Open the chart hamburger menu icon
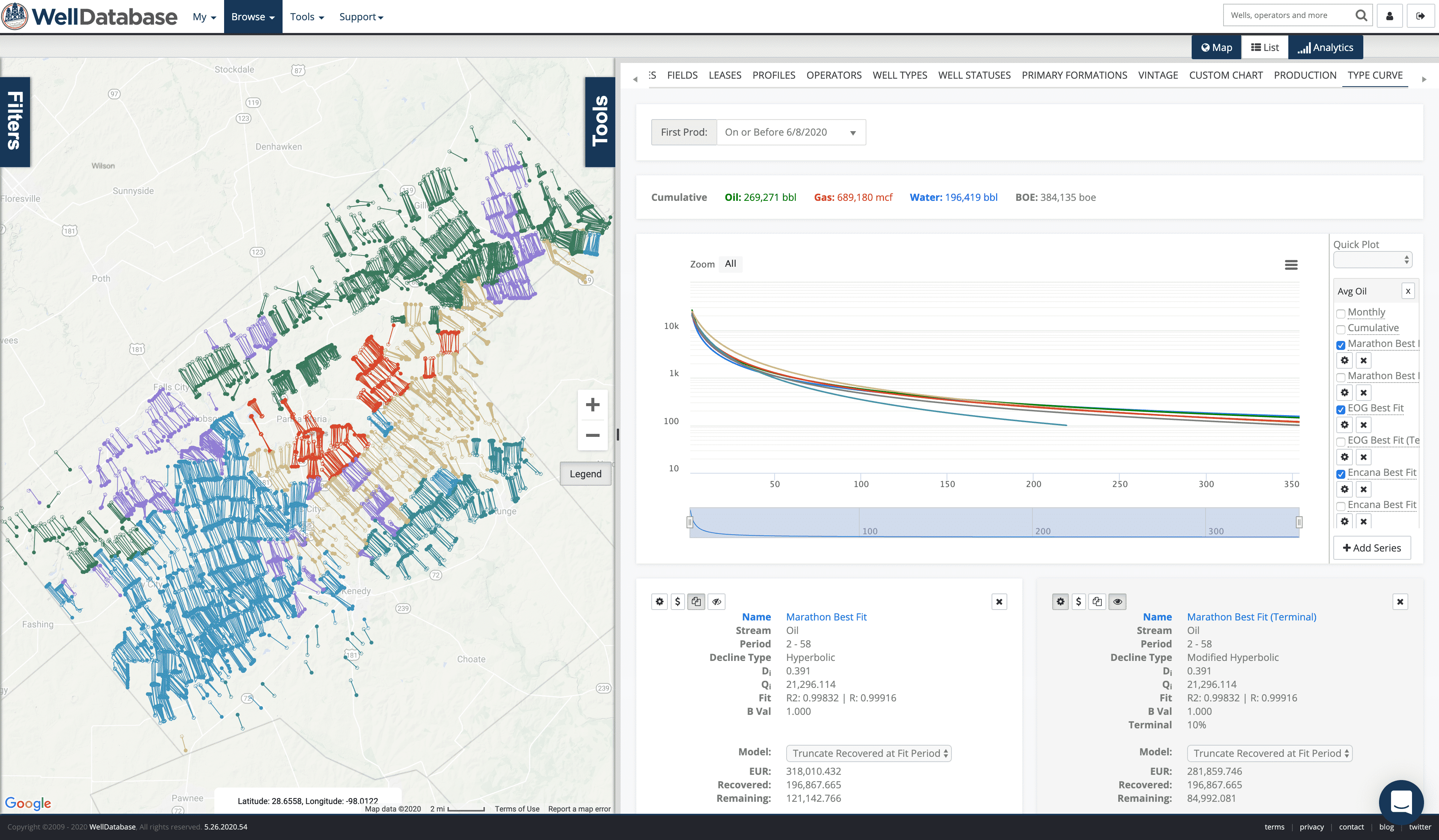This screenshot has width=1439, height=840. coord(1291,265)
